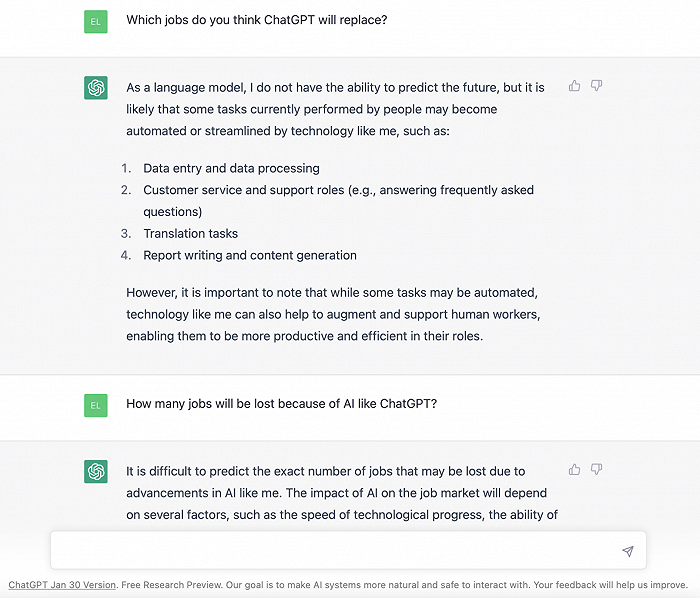
Task: Like the answer about jobs lost
Action: [x=575, y=469]
